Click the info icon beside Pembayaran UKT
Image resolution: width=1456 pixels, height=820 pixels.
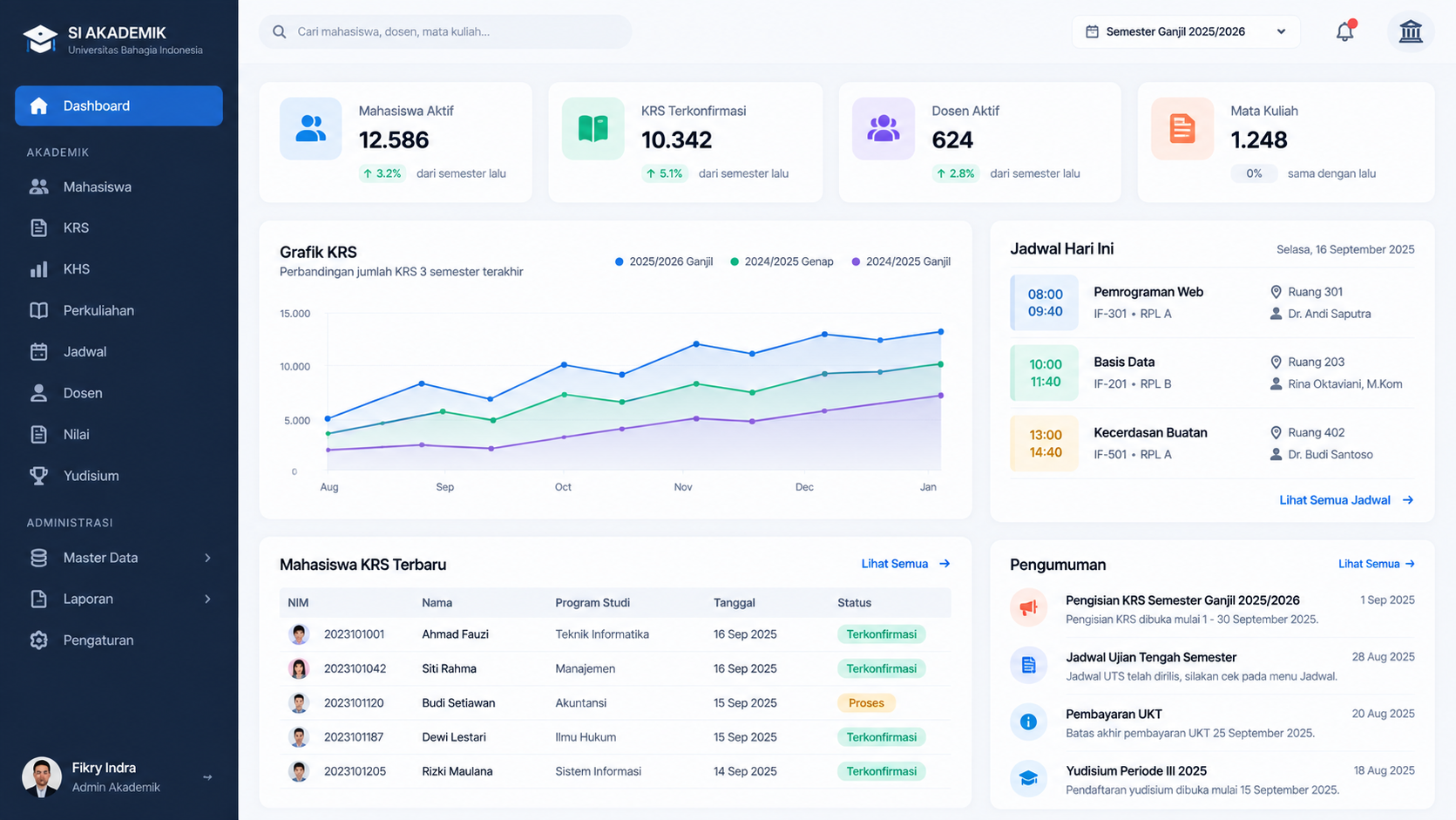pyautogui.click(x=1029, y=722)
